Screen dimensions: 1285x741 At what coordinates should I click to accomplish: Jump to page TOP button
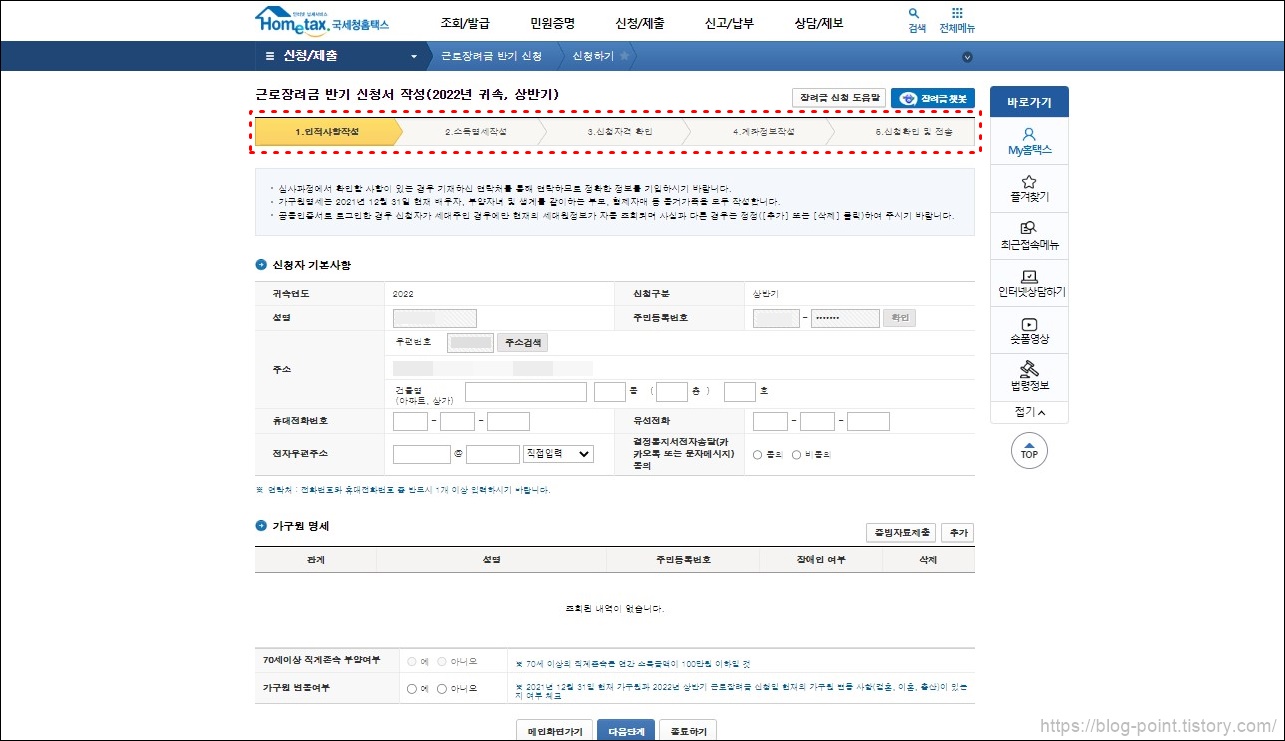[x=1029, y=451]
